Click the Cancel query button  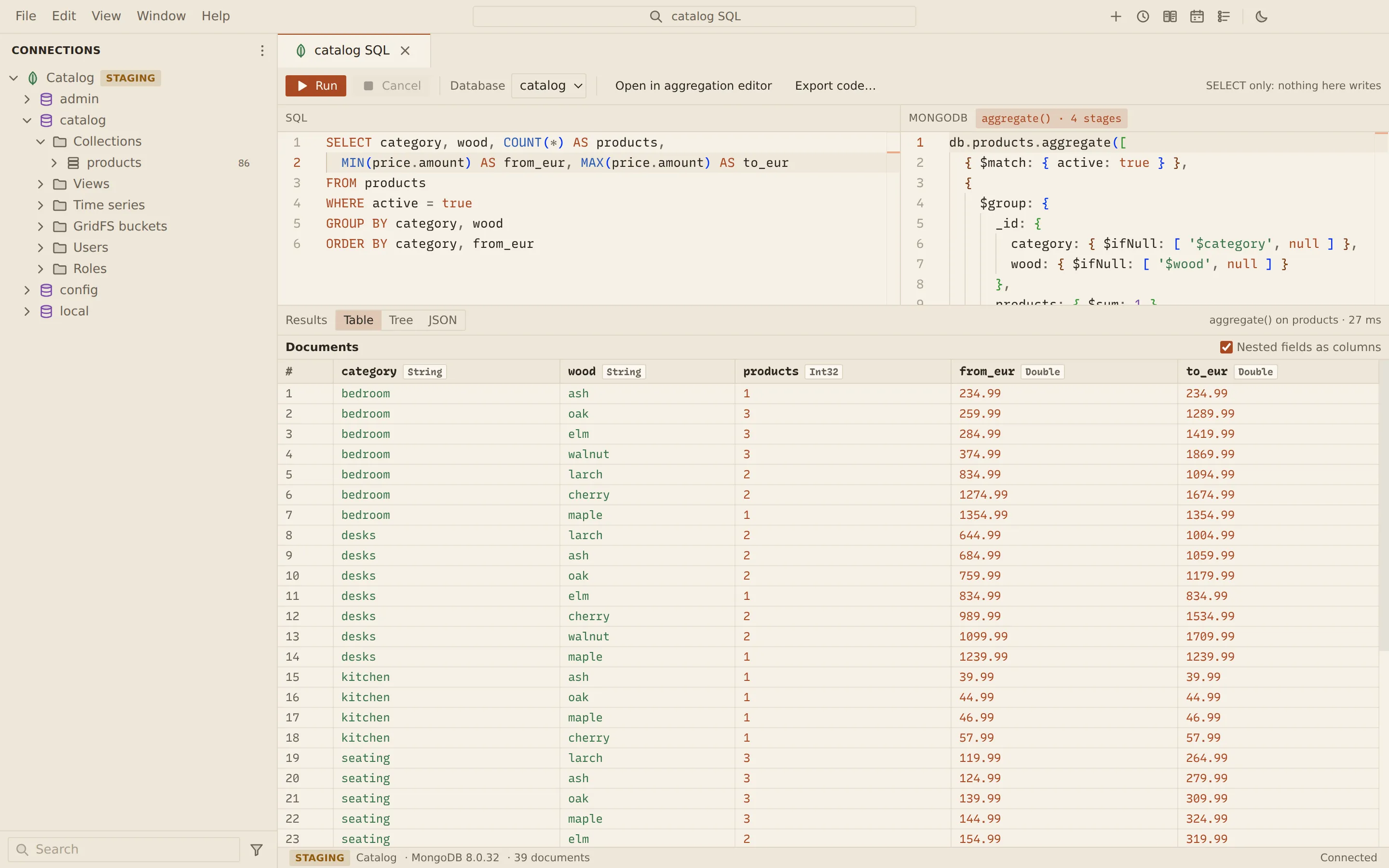pyautogui.click(x=393, y=86)
